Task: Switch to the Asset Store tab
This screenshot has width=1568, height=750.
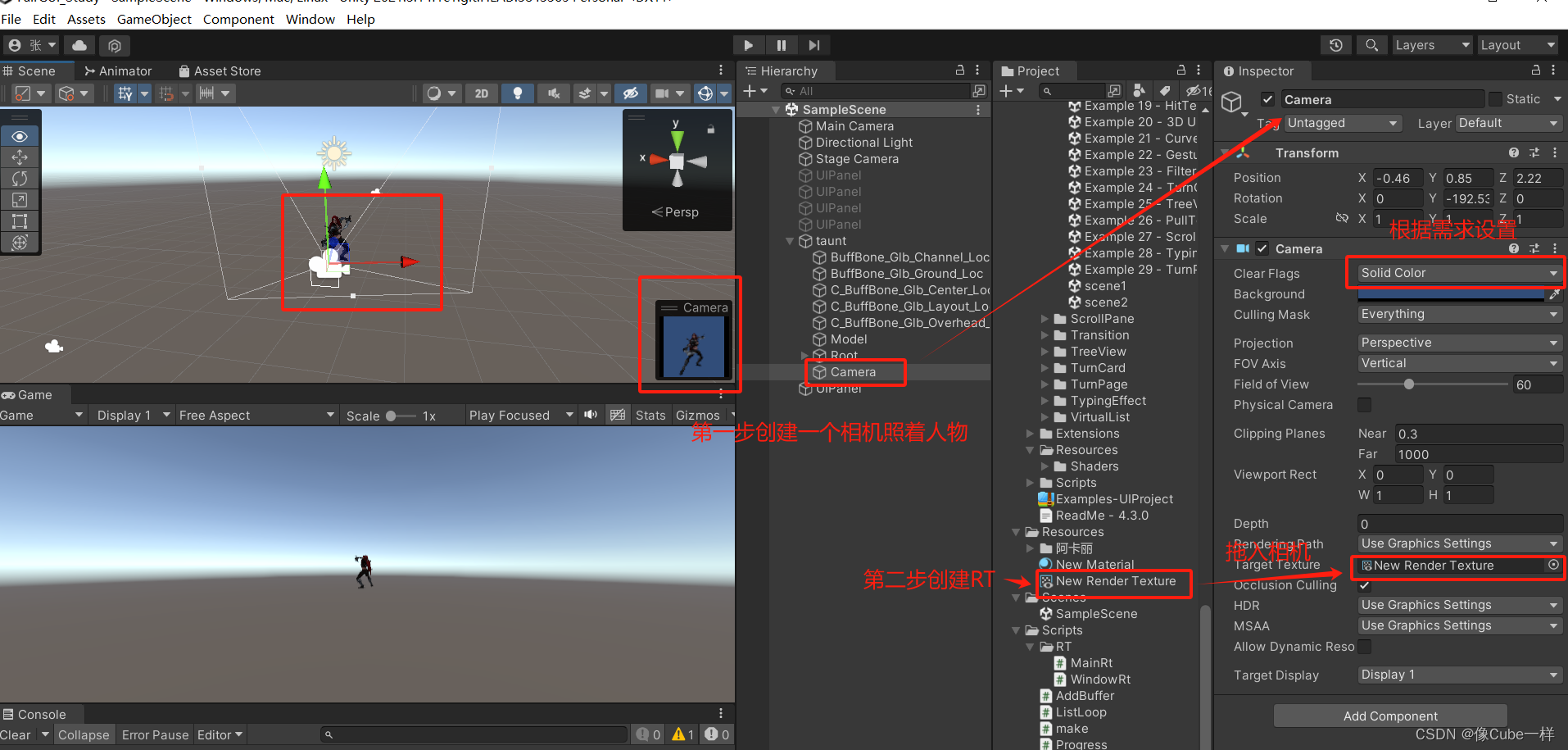Action: click(x=227, y=70)
